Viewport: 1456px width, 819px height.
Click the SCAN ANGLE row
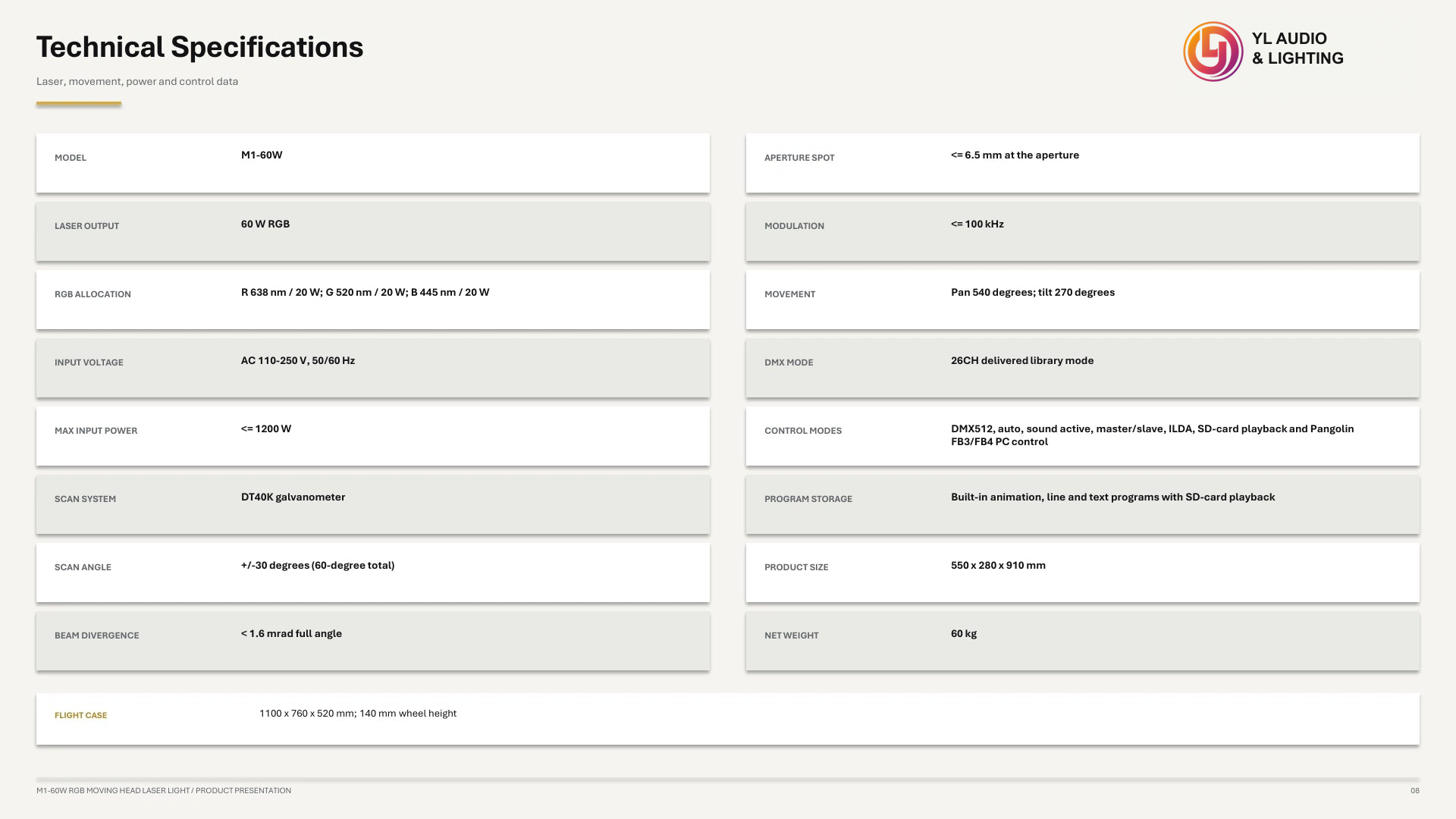pyautogui.click(x=373, y=573)
